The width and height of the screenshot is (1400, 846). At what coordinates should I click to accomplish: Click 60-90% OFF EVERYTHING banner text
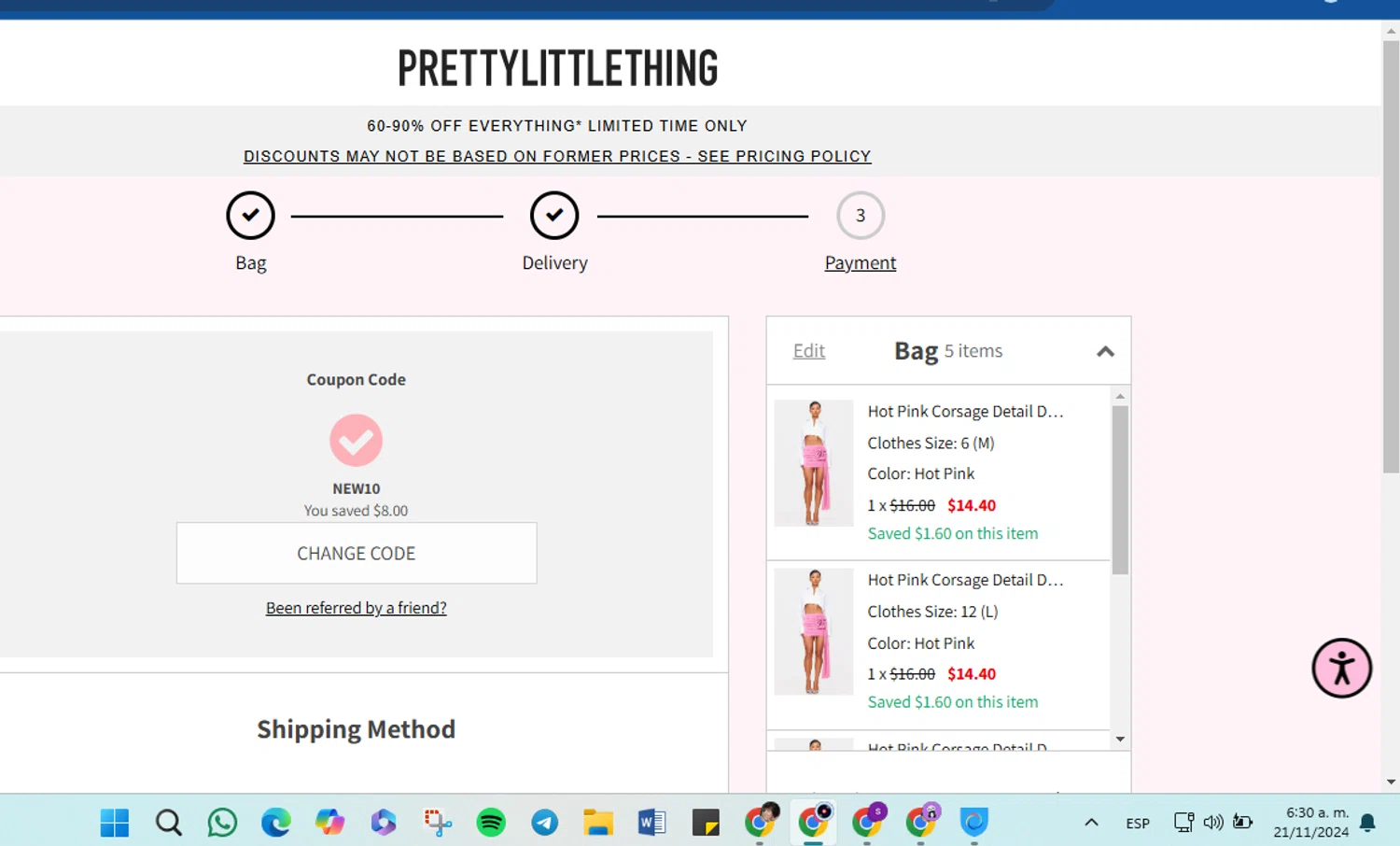coord(557,125)
